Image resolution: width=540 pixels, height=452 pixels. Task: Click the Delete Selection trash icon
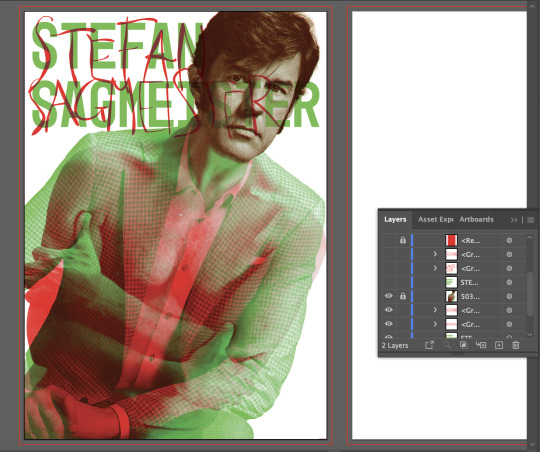click(516, 345)
